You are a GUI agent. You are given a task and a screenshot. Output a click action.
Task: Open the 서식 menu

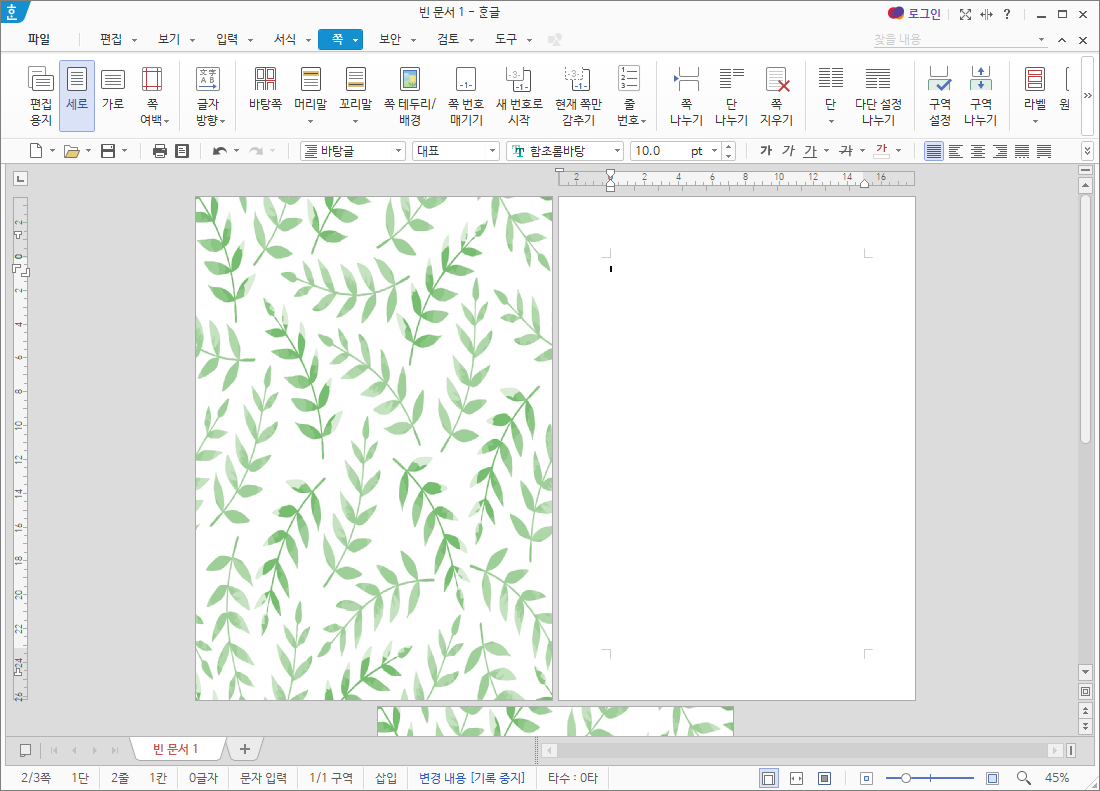click(285, 39)
